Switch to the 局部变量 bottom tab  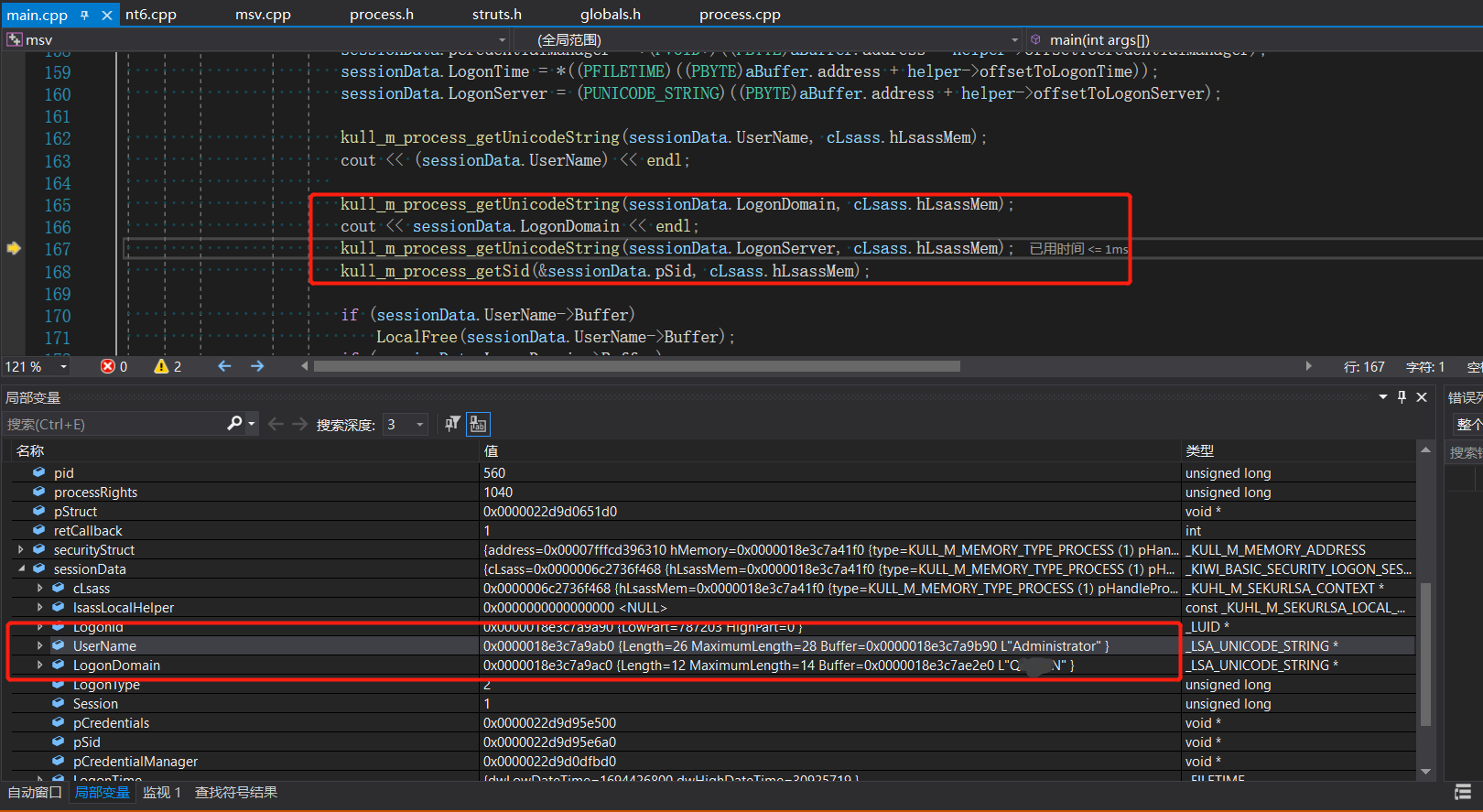(102, 792)
